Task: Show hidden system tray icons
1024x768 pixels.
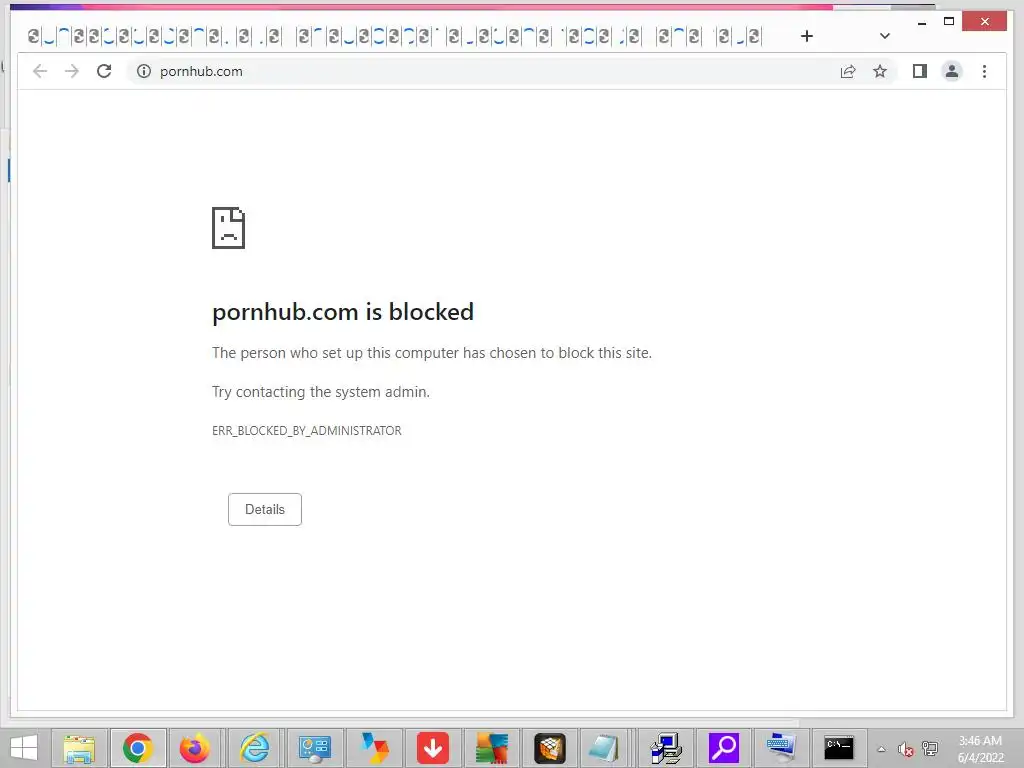Action: pyautogui.click(x=881, y=749)
